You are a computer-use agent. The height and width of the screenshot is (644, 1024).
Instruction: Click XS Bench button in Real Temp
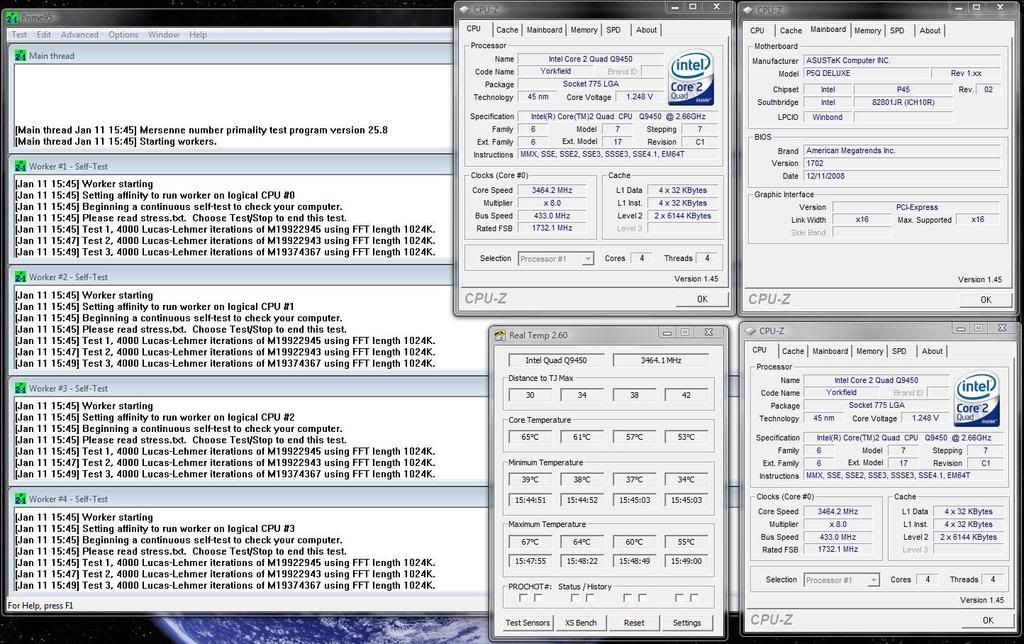coord(581,623)
